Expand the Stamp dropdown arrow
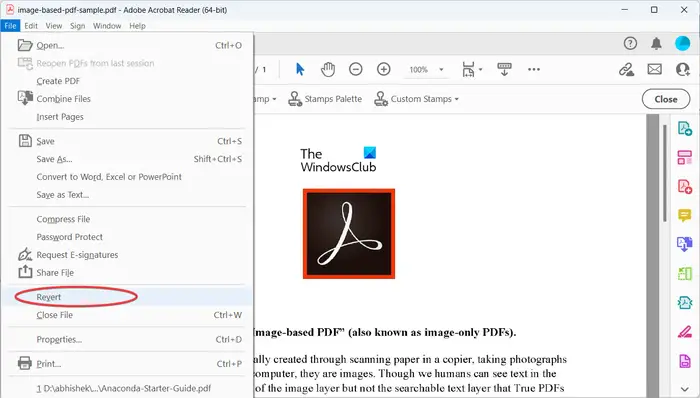This screenshot has height=398, width=700. [x=274, y=99]
